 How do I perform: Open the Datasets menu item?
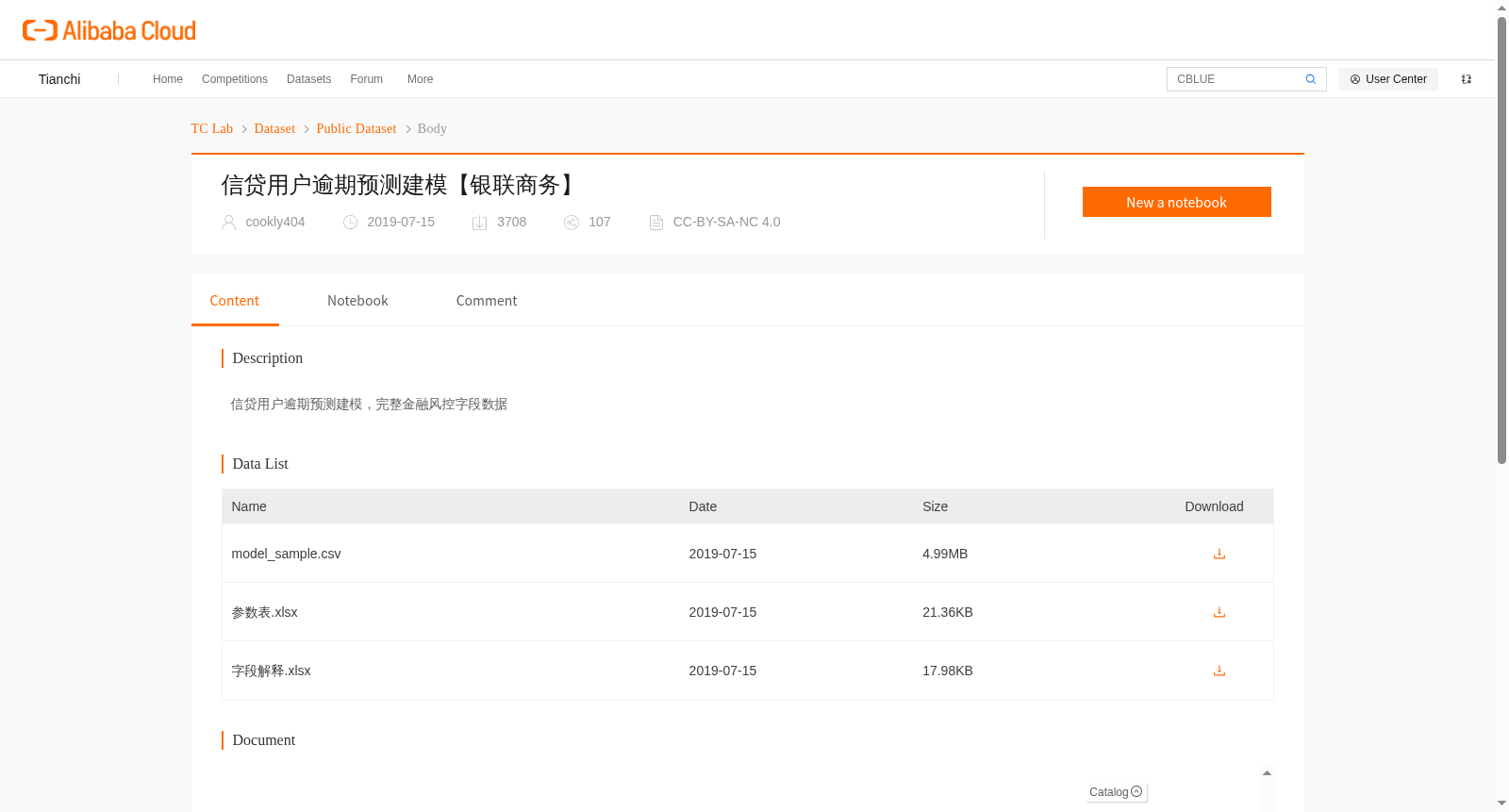[x=308, y=79]
